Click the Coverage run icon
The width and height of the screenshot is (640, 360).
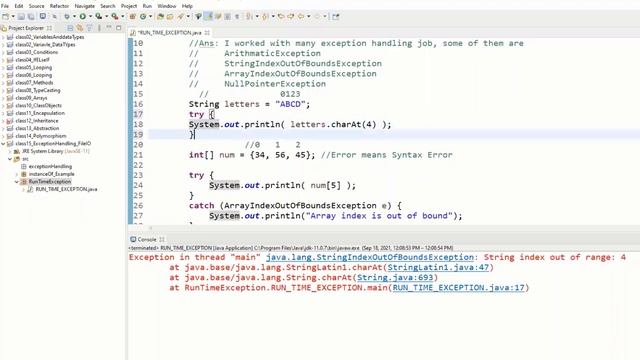(x=98, y=16)
